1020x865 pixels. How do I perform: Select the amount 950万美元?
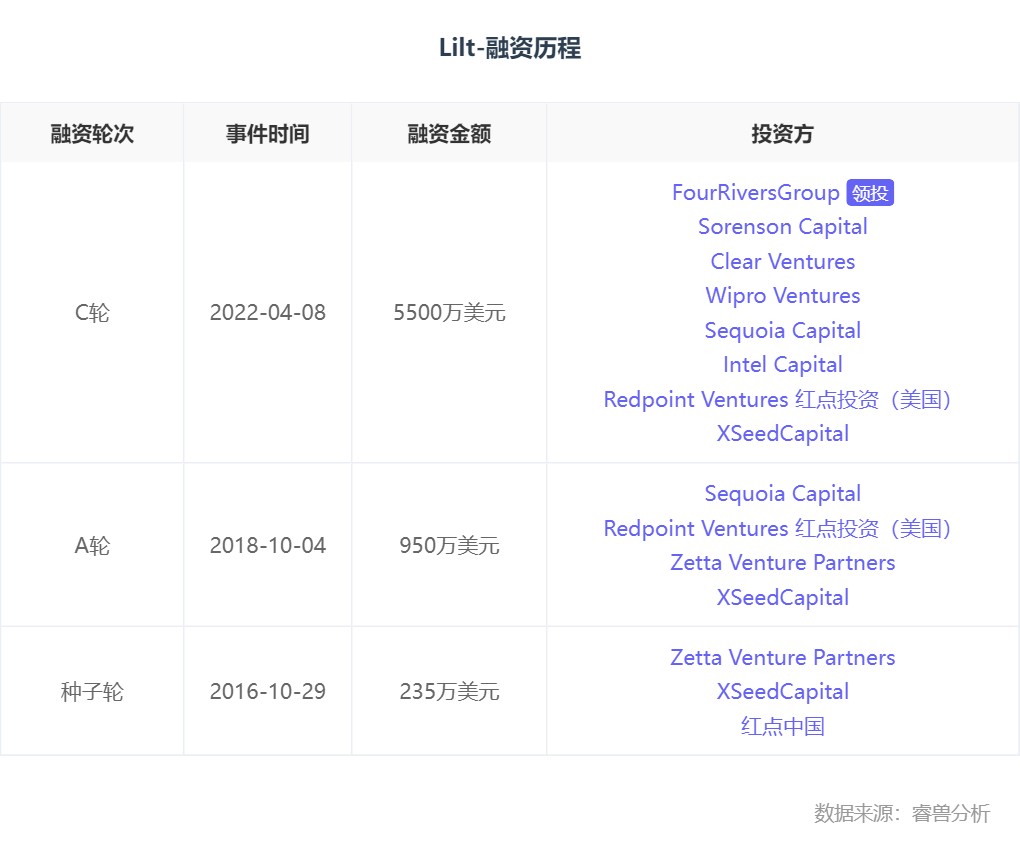(449, 546)
